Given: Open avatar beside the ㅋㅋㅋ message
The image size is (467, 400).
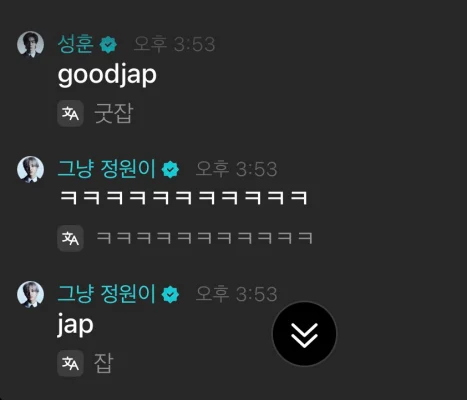Looking at the screenshot, I should click(x=30, y=169).
